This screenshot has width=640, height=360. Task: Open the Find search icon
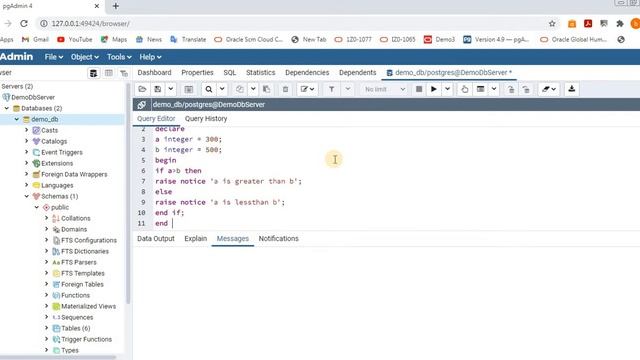209,89
